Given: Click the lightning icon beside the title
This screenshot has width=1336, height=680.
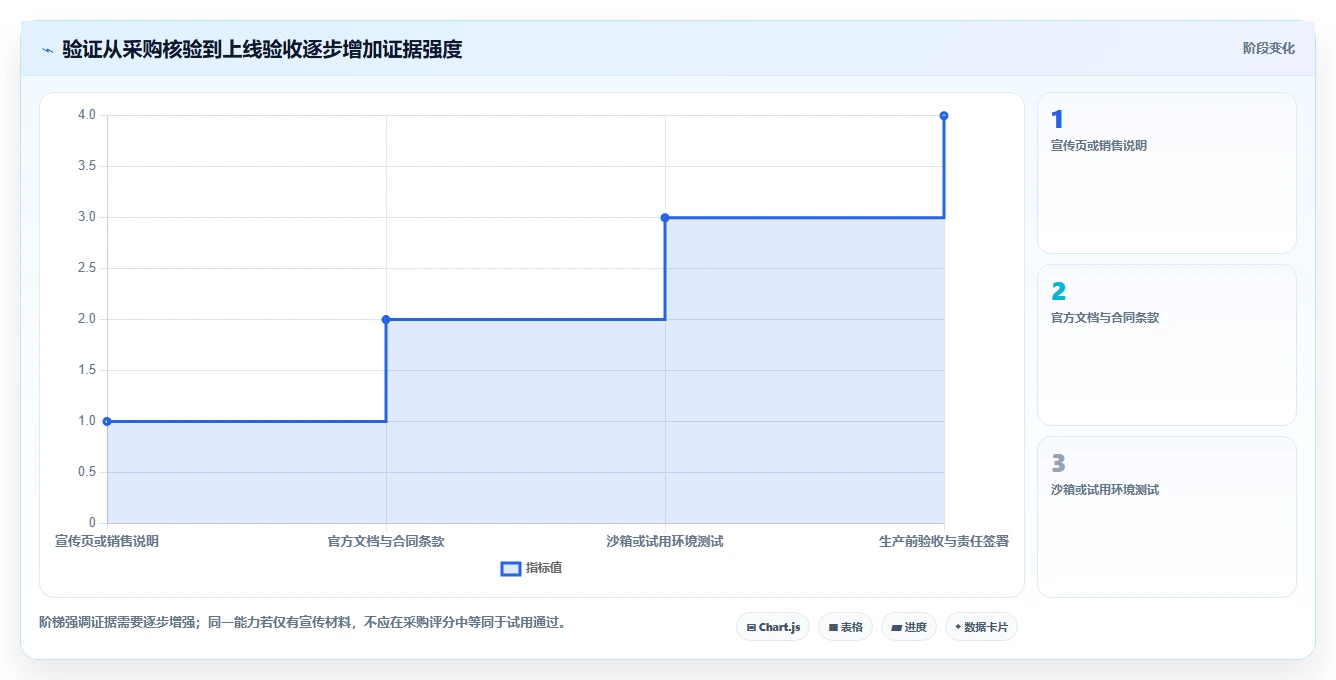Looking at the screenshot, I should (x=48, y=50).
